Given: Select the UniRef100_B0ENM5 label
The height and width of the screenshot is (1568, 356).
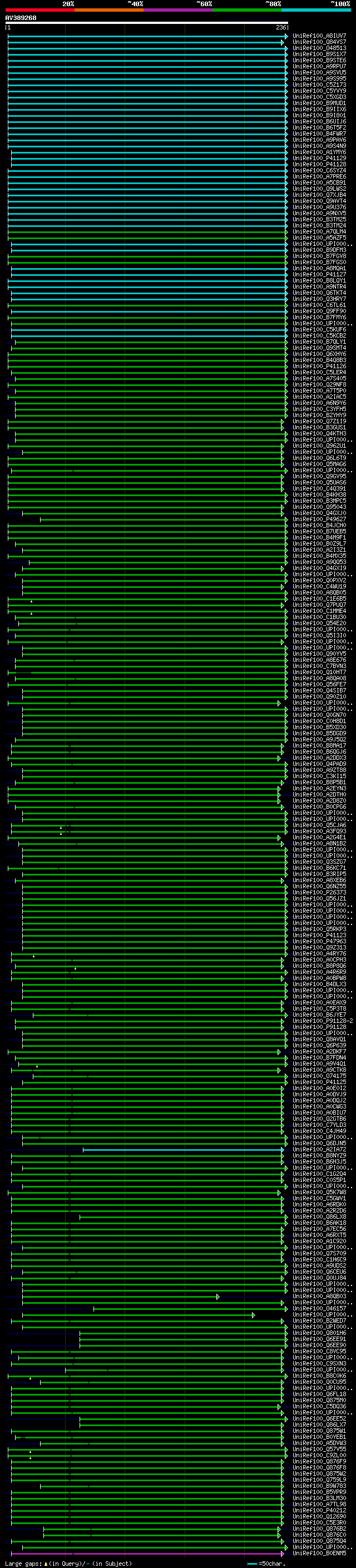Looking at the screenshot, I should pos(319,1554).
